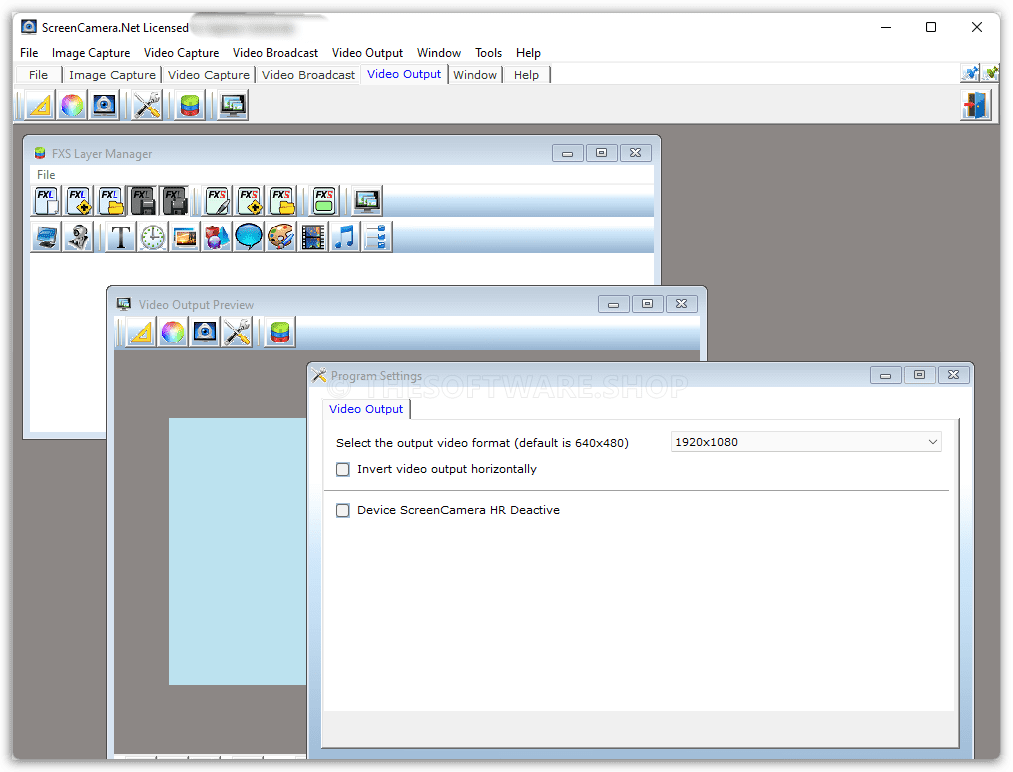Open the 1920x1080 video format dropdown

tap(806, 442)
